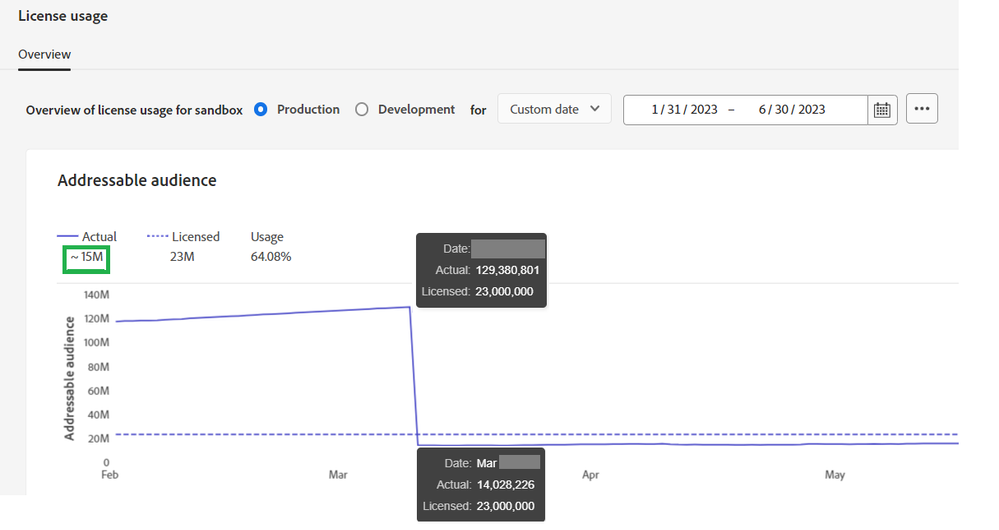
Task: Switch to the Overview tab
Action: tap(44, 54)
